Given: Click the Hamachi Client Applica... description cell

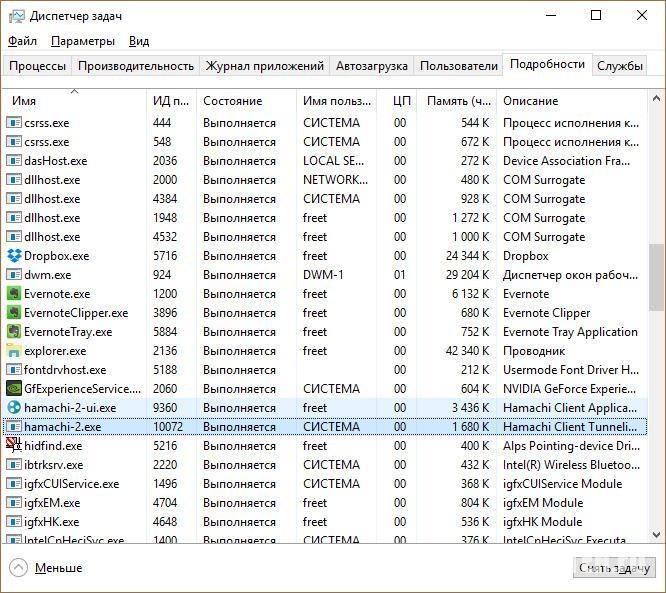Looking at the screenshot, I should [570, 408].
